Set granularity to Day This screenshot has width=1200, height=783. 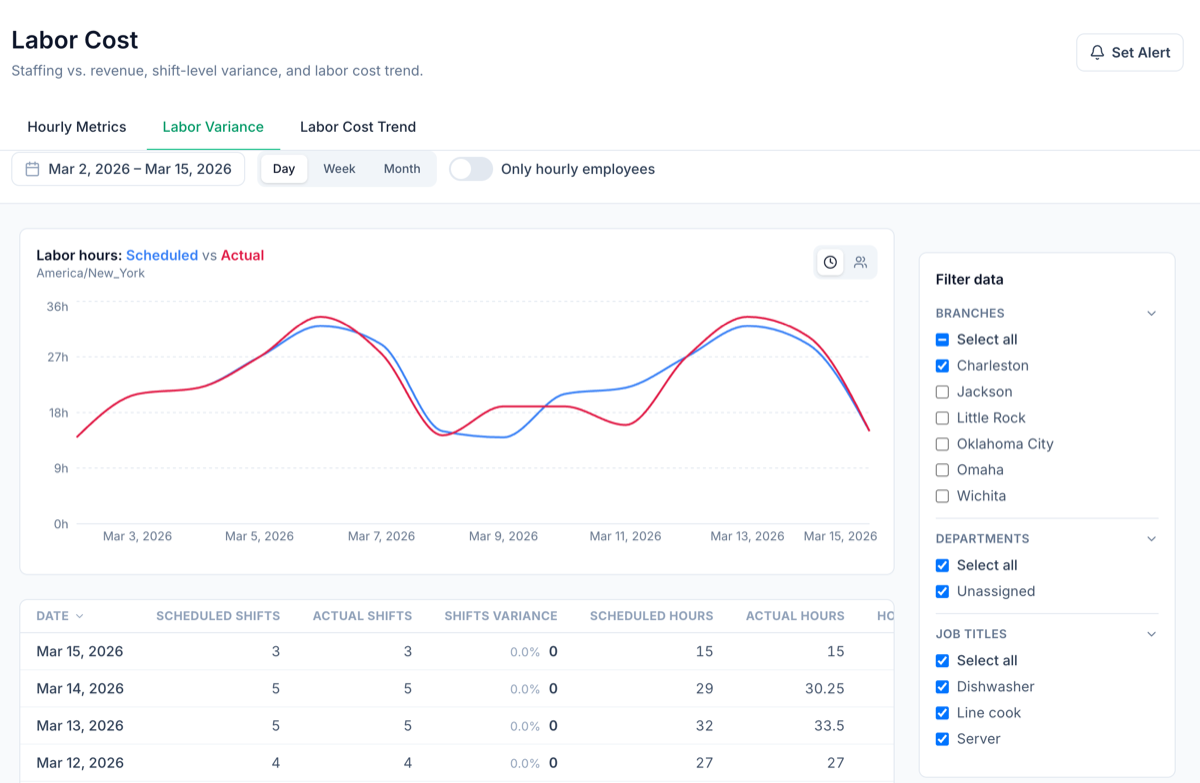coord(284,169)
